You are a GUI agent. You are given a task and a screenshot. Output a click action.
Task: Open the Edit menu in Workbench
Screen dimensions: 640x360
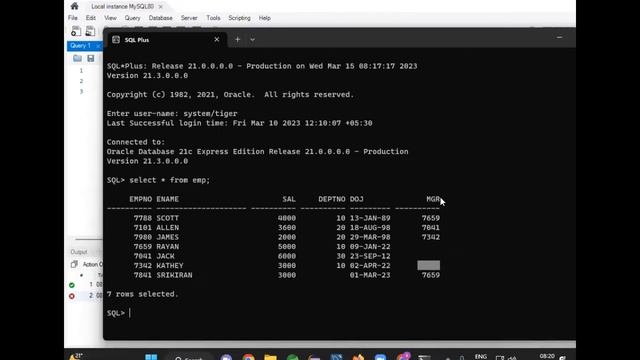pos(91,18)
